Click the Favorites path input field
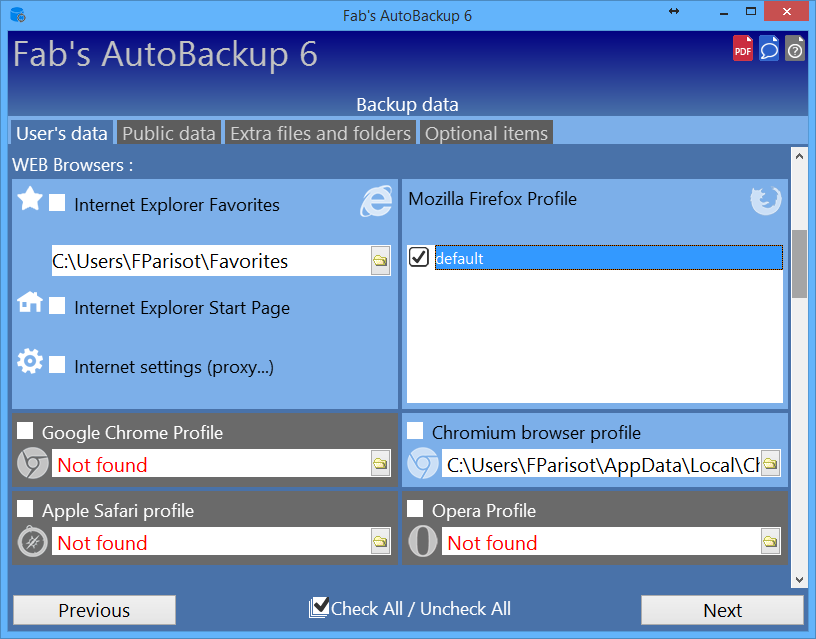The image size is (816, 639). [x=207, y=261]
